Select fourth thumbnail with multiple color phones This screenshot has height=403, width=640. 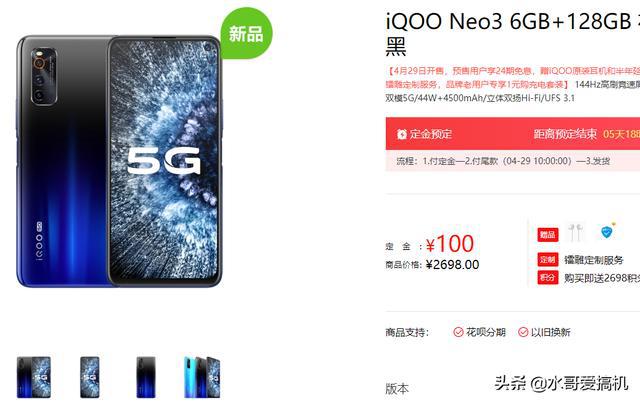click(x=202, y=377)
